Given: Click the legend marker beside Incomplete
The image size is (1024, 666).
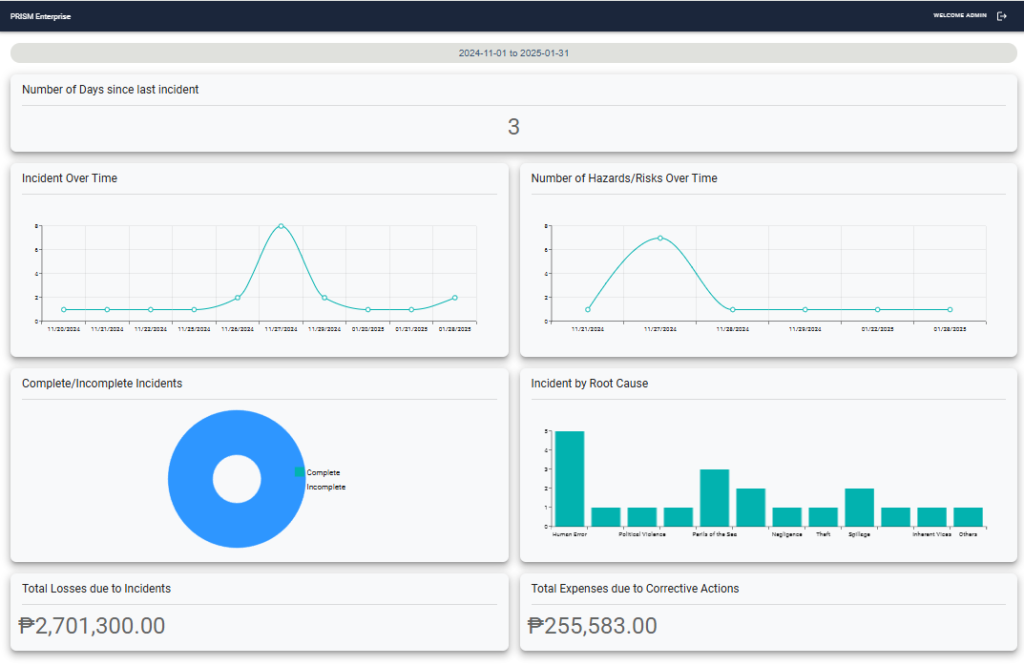Looking at the screenshot, I should pyautogui.click(x=297, y=487).
